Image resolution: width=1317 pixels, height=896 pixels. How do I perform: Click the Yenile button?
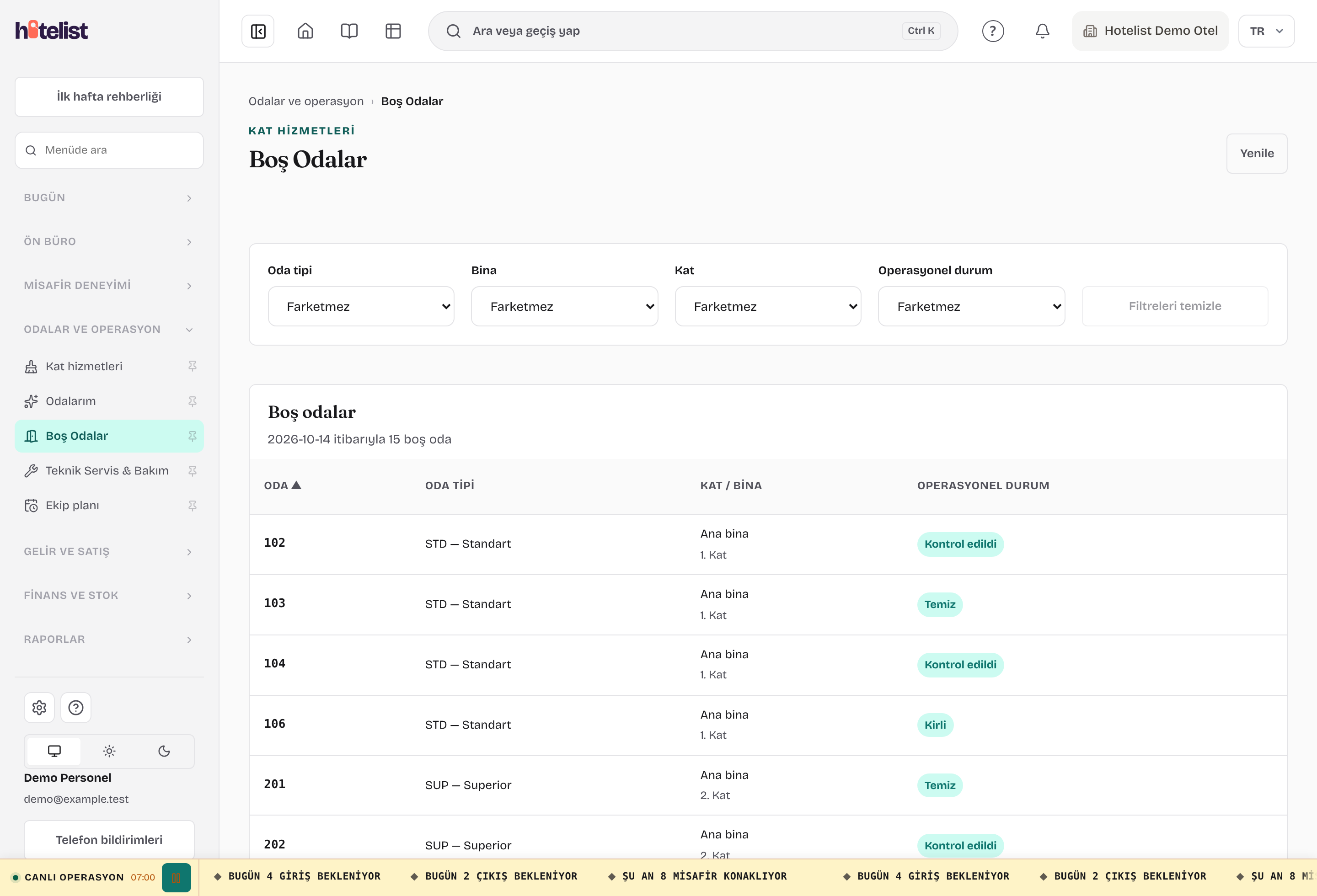coord(1256,154)
